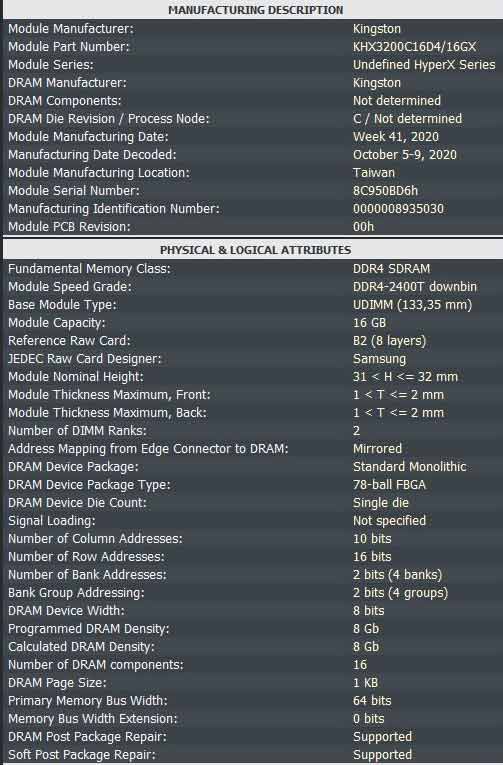Select the Module Manufacturing Date row
Image resolution: width=503 pixels, height=765 pixels.
pyautogui.click(x=253, y=137)
